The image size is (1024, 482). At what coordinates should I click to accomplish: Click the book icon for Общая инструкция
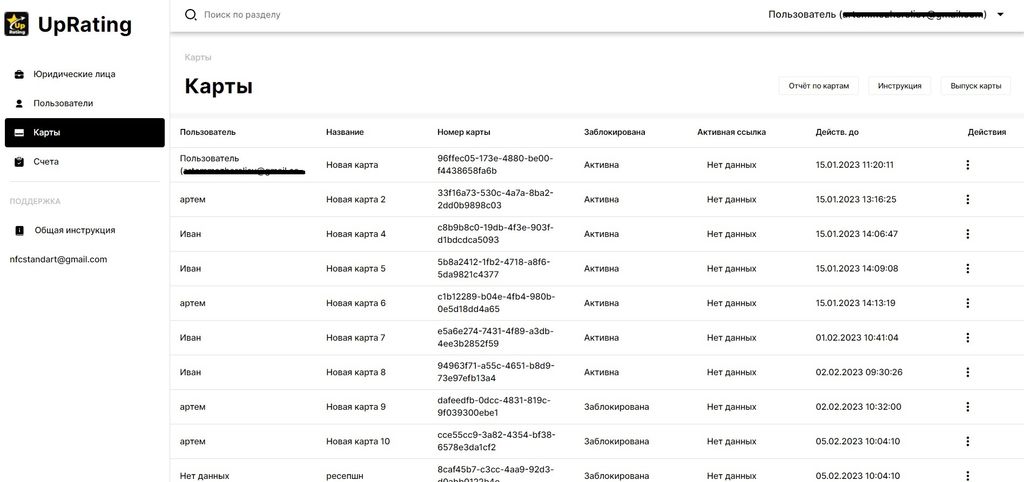tap(20, 231)
